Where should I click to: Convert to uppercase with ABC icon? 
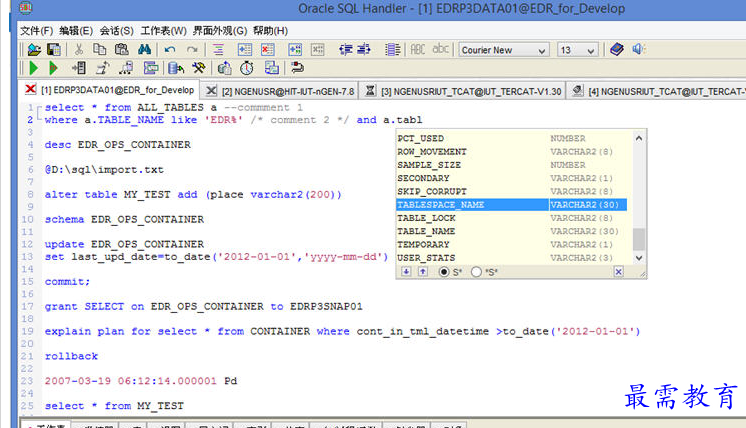tap(418, 49)
